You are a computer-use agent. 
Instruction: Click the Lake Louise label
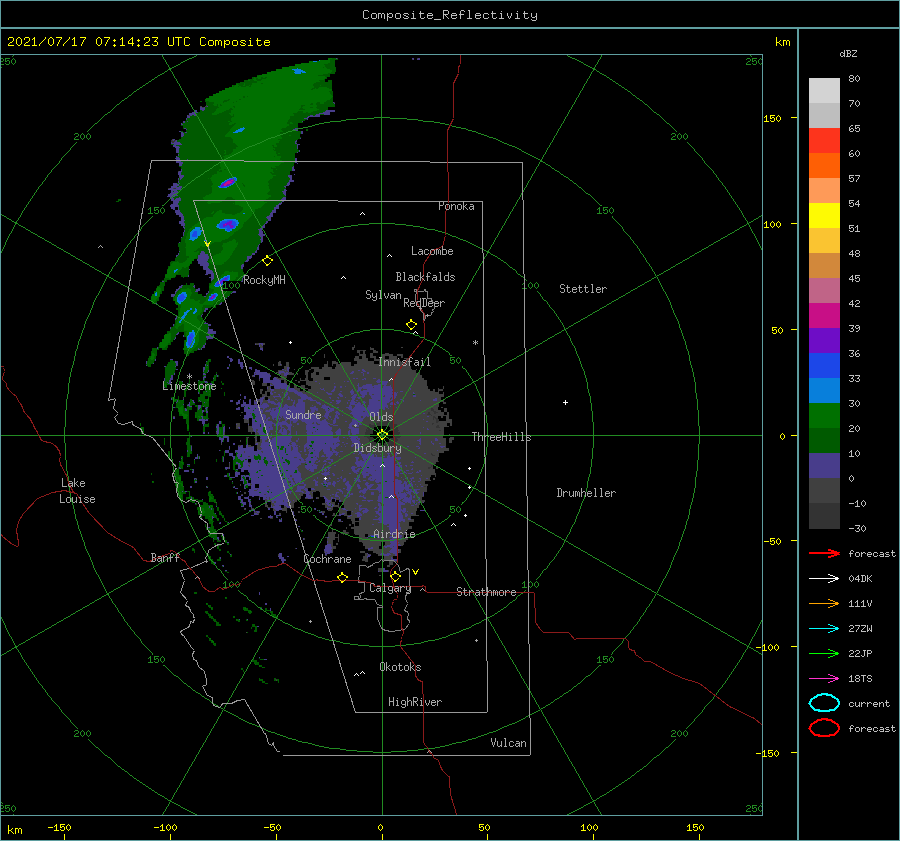pos(77,491)
